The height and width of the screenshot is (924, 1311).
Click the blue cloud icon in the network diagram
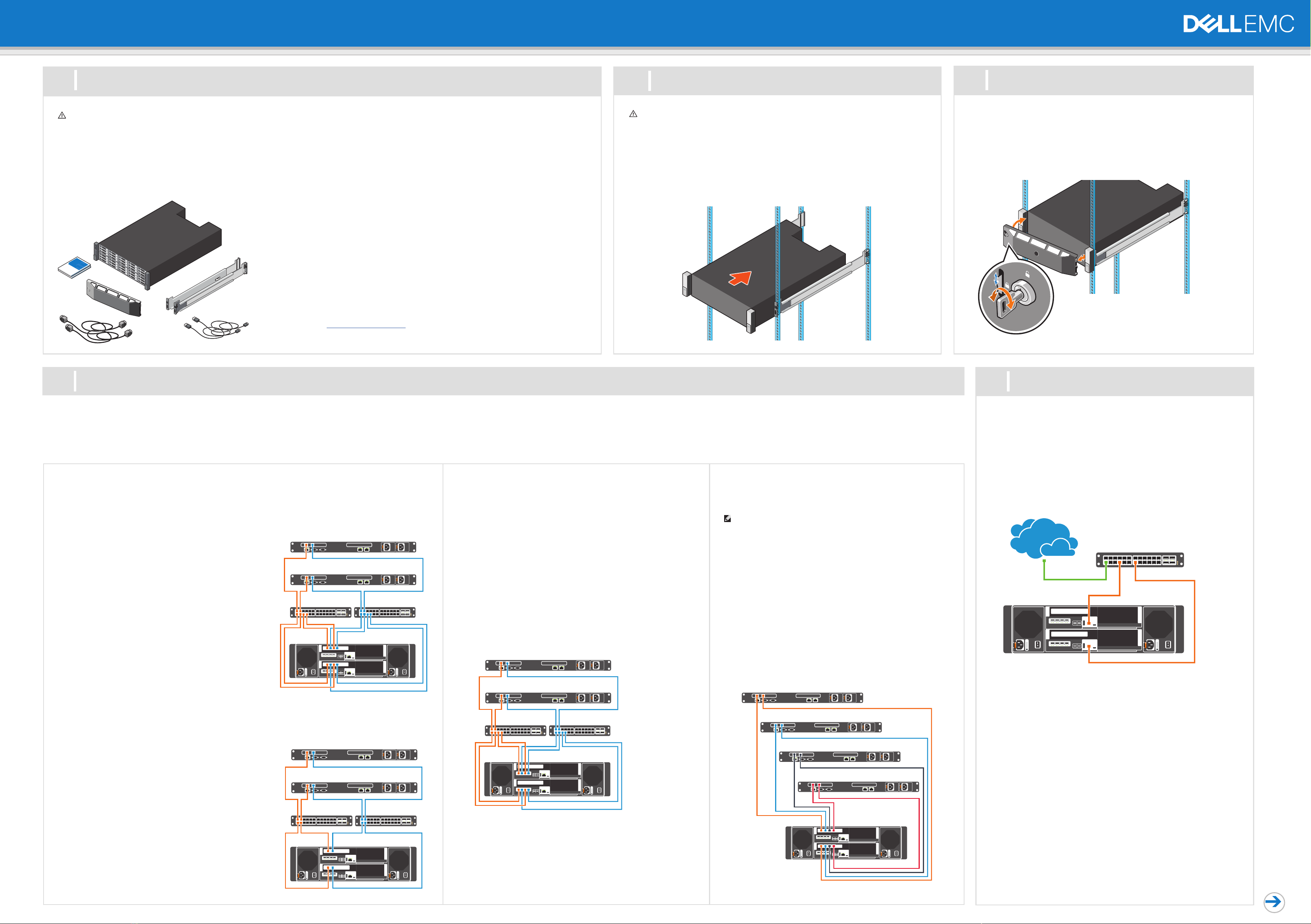(x=1043, y=538)
